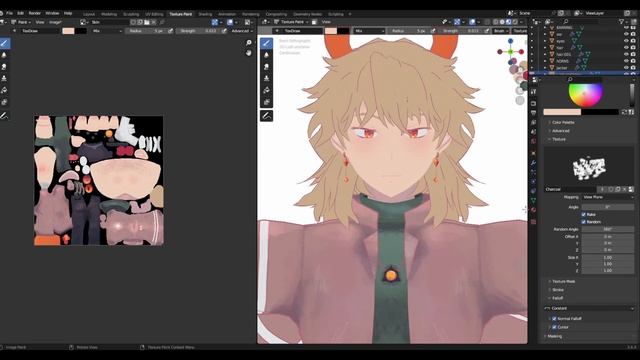Toggle the Color checkbox under Normal Falloff
The height and width of the screenshot is (360, 640).
554,327
